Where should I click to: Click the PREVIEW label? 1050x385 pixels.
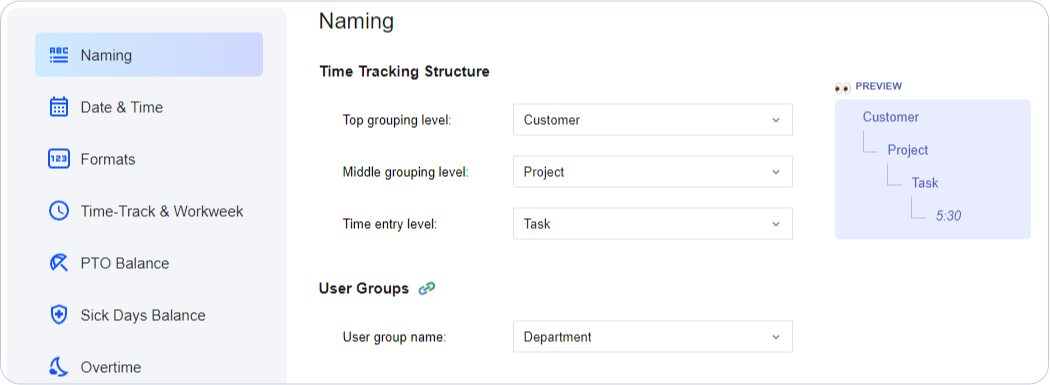[x=879, y=86]
